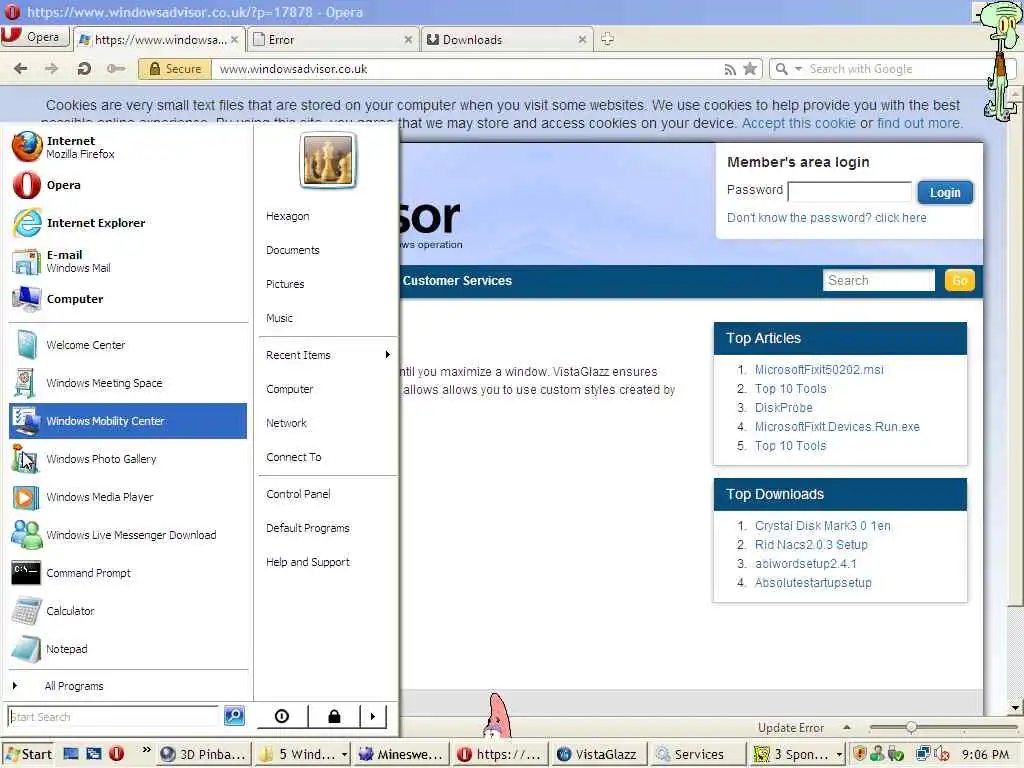Click the Search with Google field
The image size is (1024, 768).
click(x=898, y=69)
